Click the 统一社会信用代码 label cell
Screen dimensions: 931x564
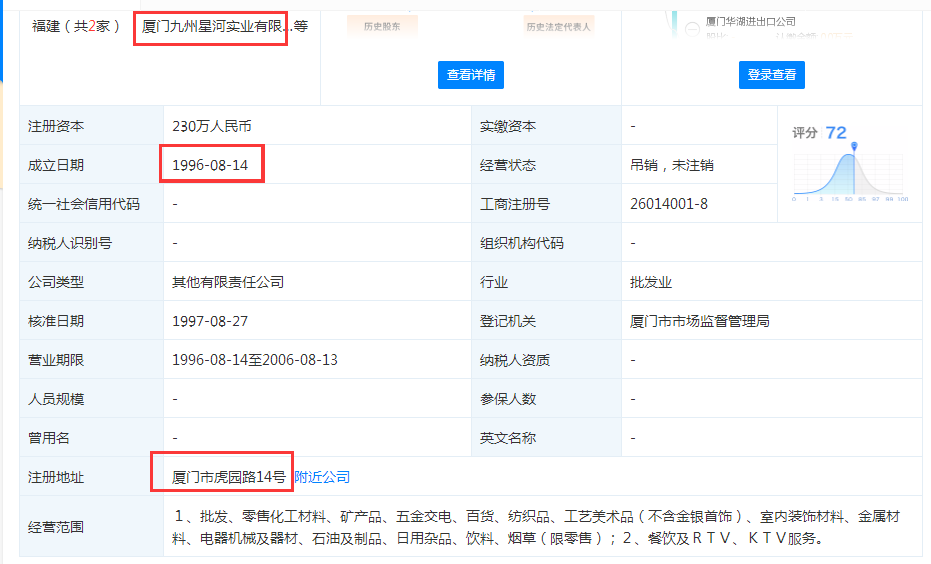[91, 204]
